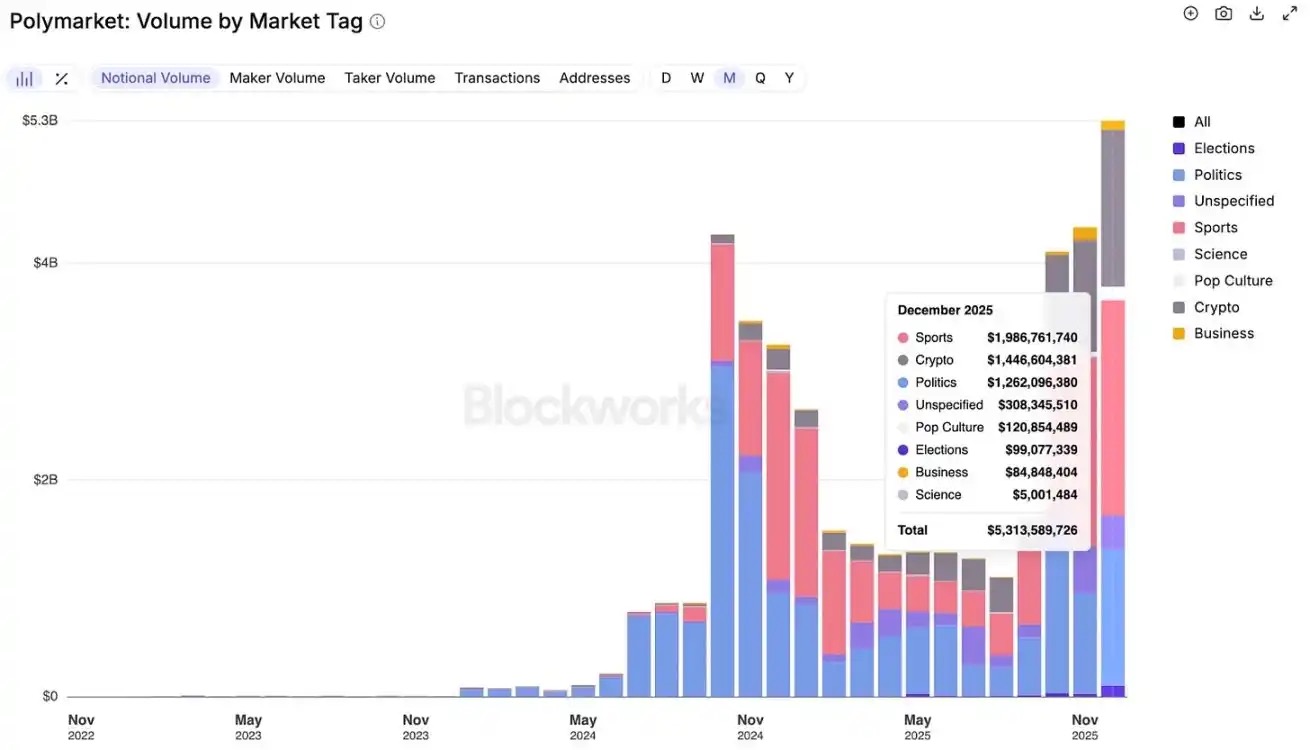Click the info icon beside the chart title
This screenshot has width=1310, height=750.
coord(375,20)
